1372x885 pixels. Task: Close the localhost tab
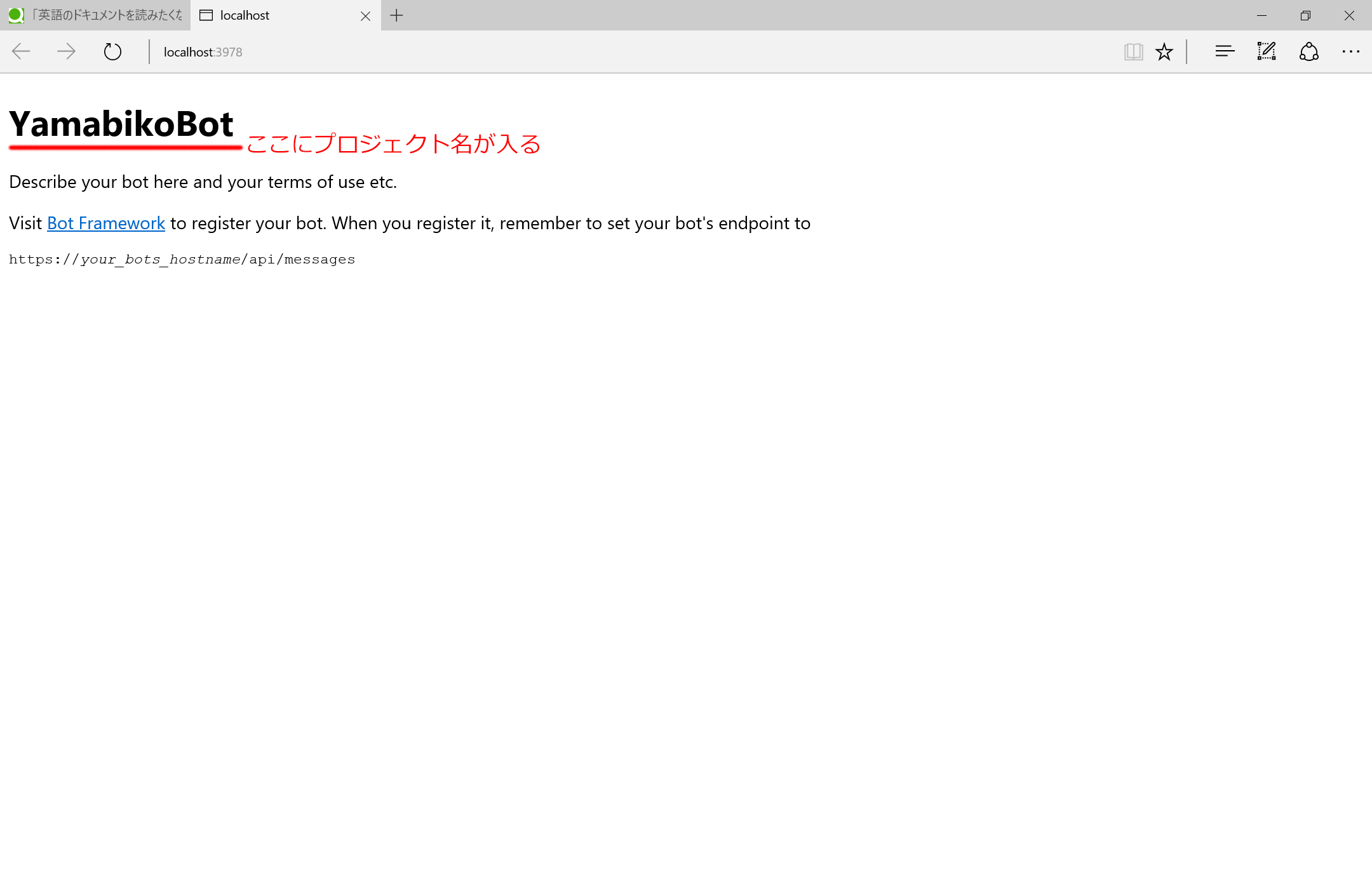click(365, 16)
